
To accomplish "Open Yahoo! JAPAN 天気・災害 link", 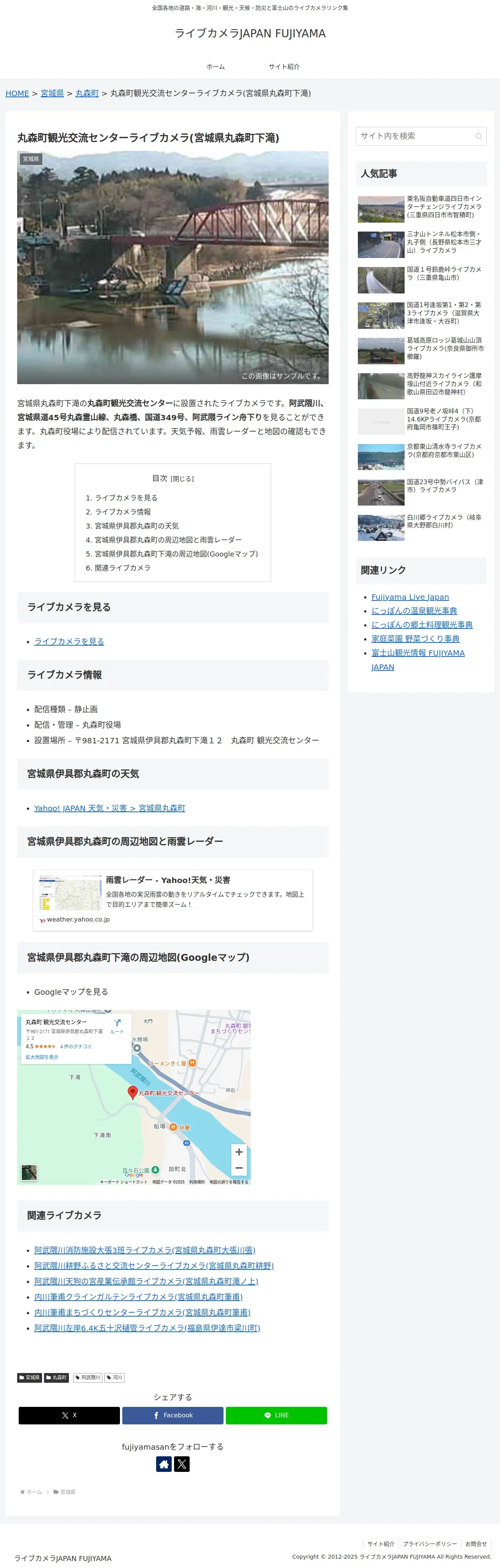I will (110, 808).
